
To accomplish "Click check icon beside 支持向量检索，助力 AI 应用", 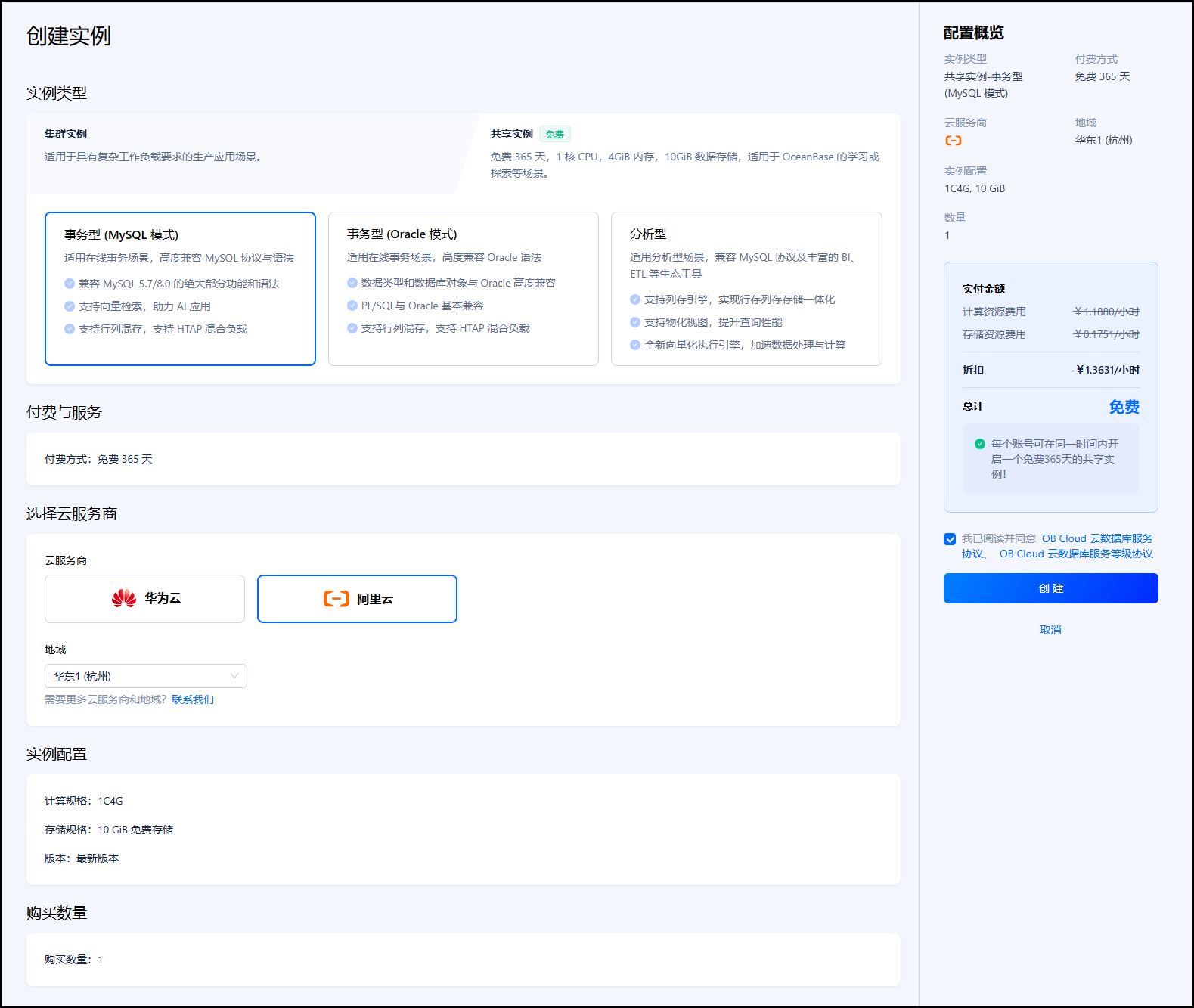I will 70,306.
